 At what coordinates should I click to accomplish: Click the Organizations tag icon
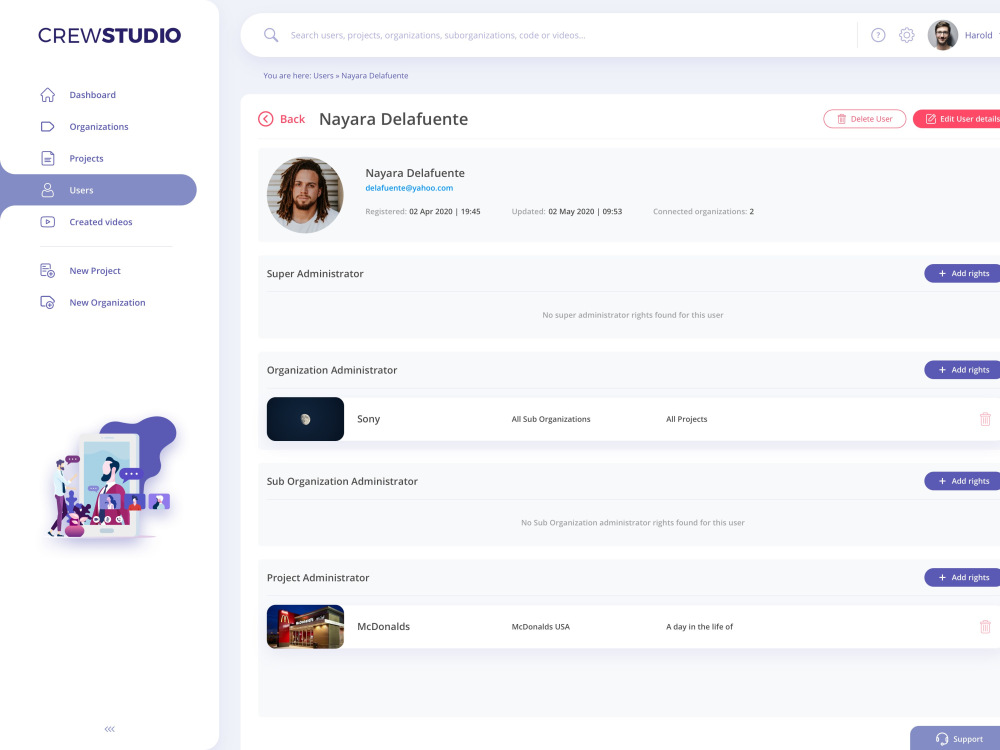click(48, 126)
